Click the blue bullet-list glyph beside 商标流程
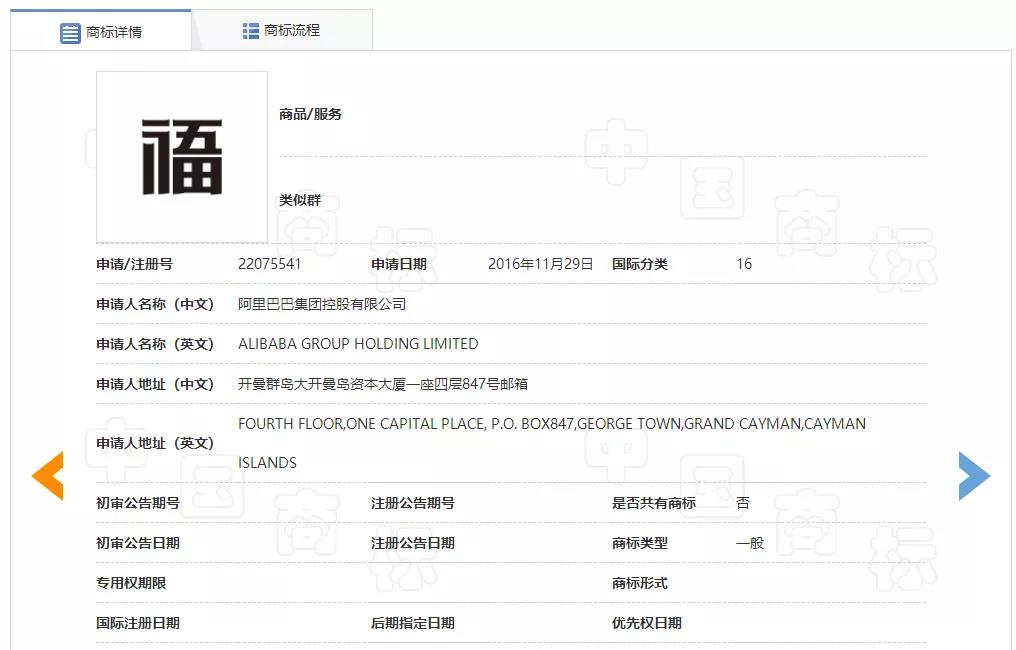Viewport: 1016px width, 650px height. (248, 29)
